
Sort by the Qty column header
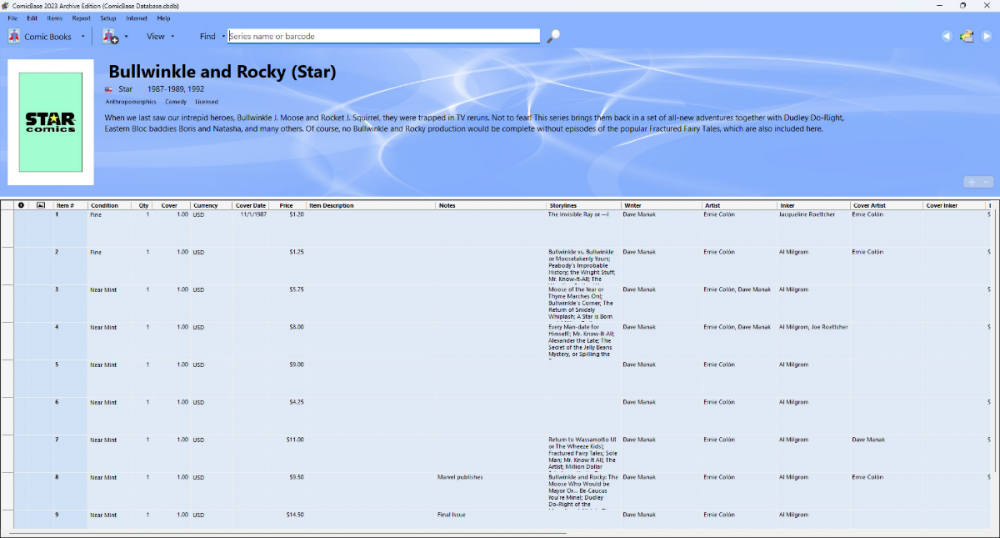point(143,205)
